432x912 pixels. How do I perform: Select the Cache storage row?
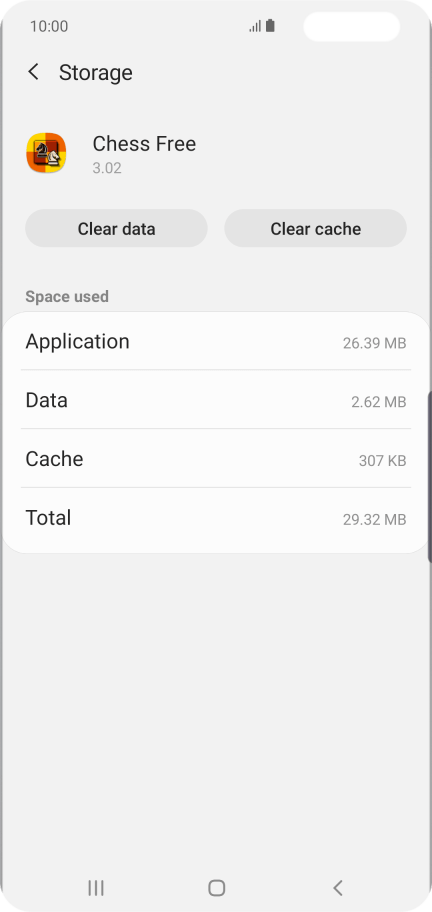point(216,459)
